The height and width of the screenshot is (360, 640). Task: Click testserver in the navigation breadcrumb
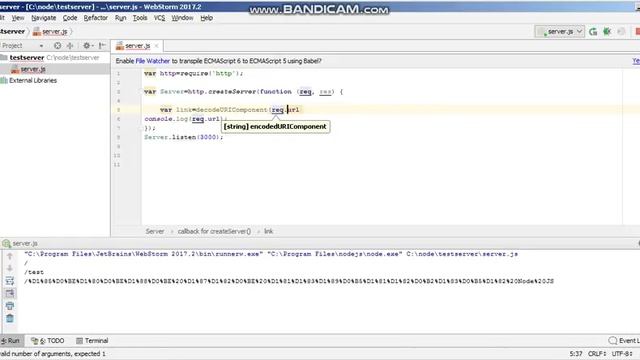pyautogui.click(x=12, y=31)
